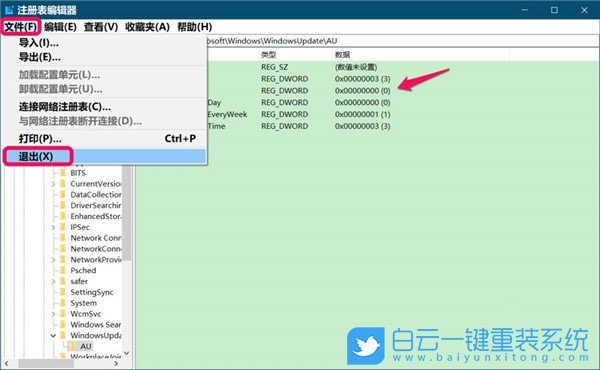Click the Network Connections folder icon
Viewport: 600px width, 370px height.
tap(63, 238)
